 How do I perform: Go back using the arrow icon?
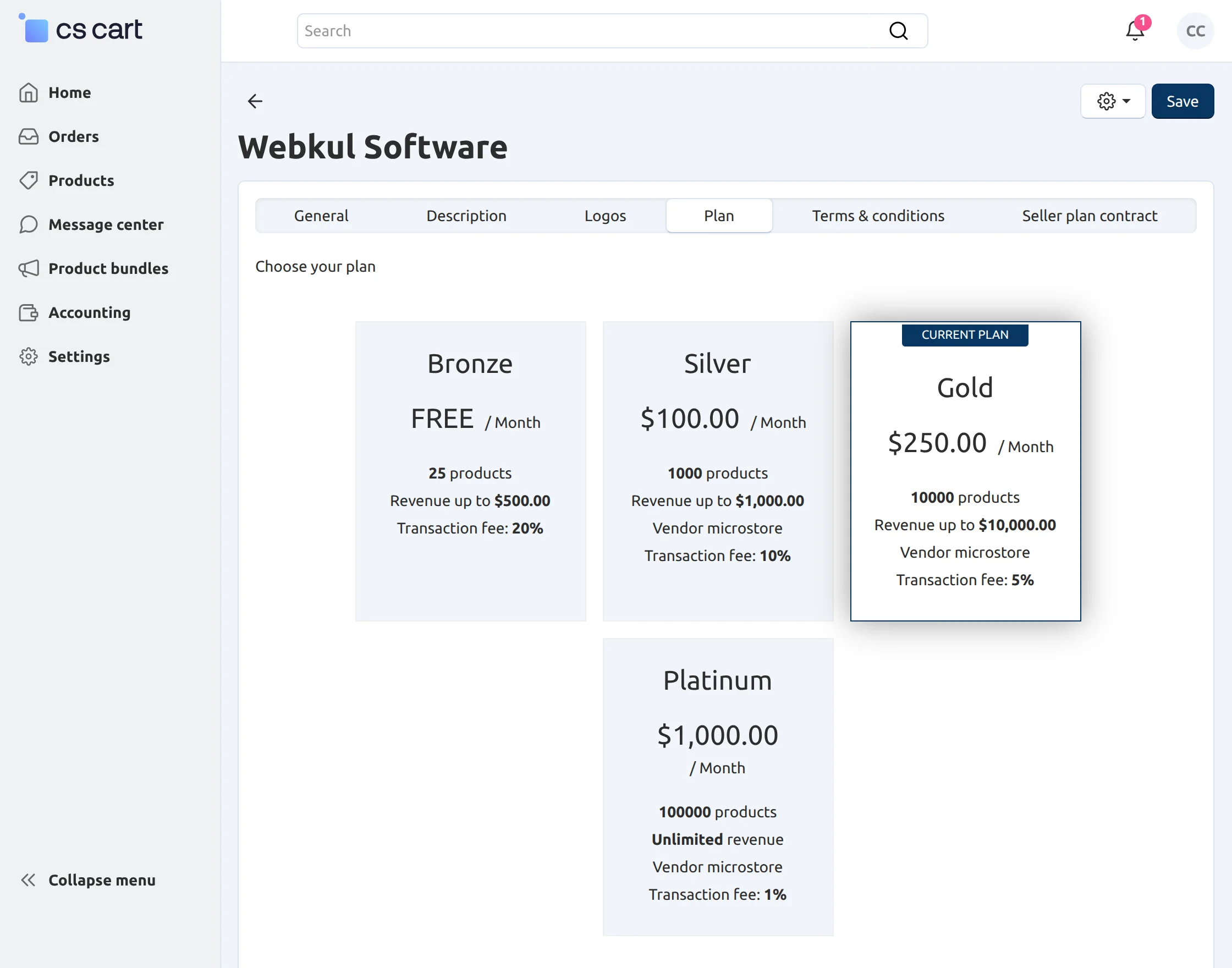pyautogui.click(x=255, y=101)
